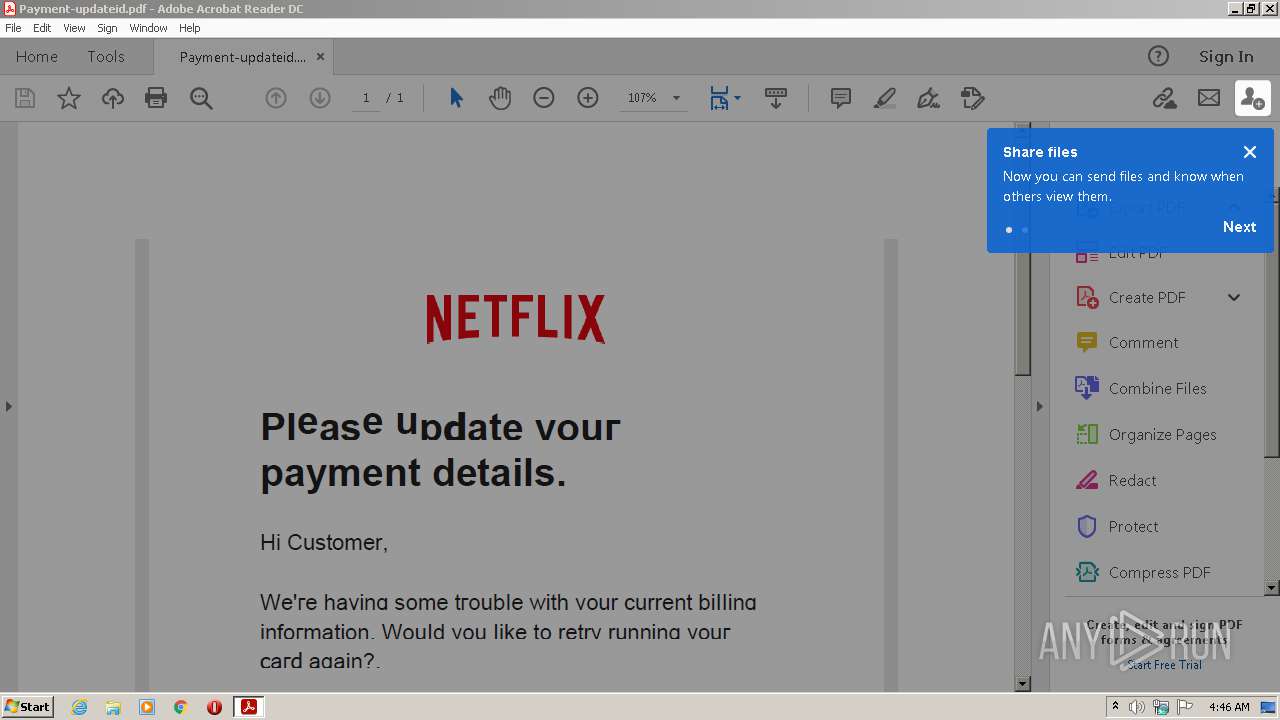Open the View menu

click(74, 28)
